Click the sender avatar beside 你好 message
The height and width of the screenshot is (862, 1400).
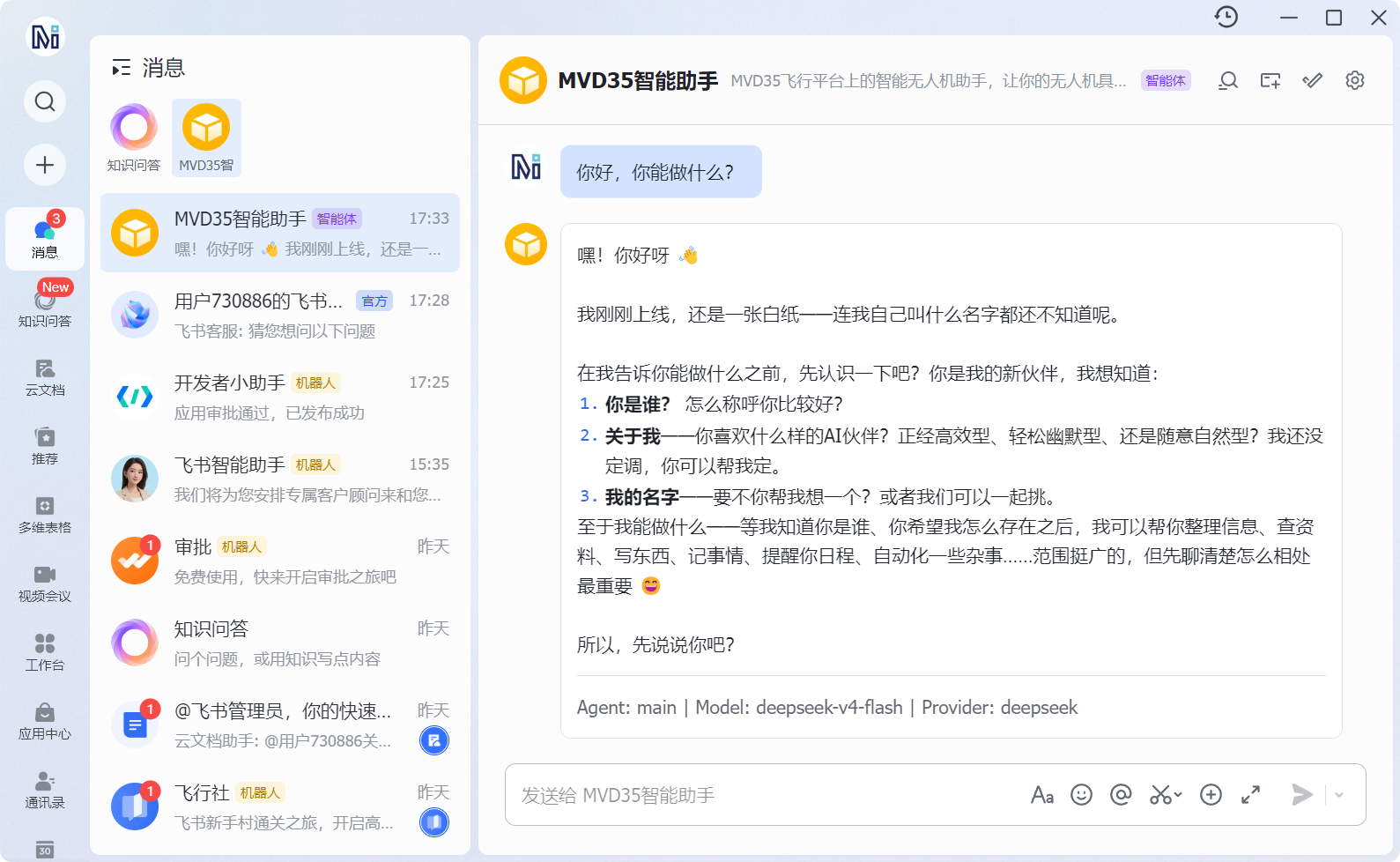(x=526, y=167)
